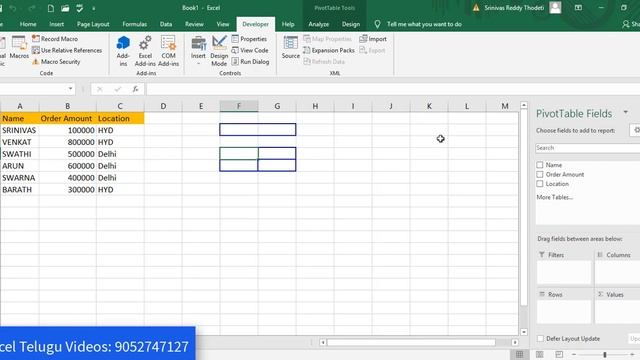Check the Order Amount field

[540, 174]
